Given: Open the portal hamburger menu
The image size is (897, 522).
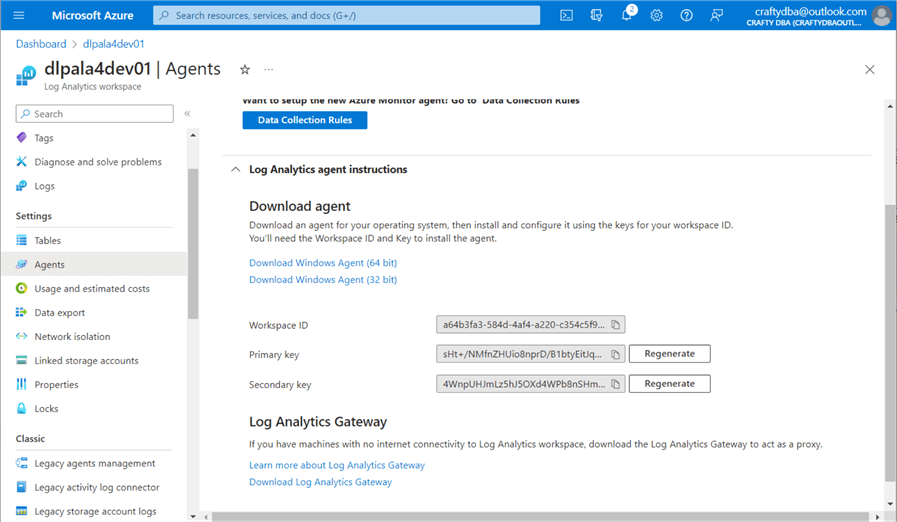Looking at the screenshot, I should (x=19, y=15).
